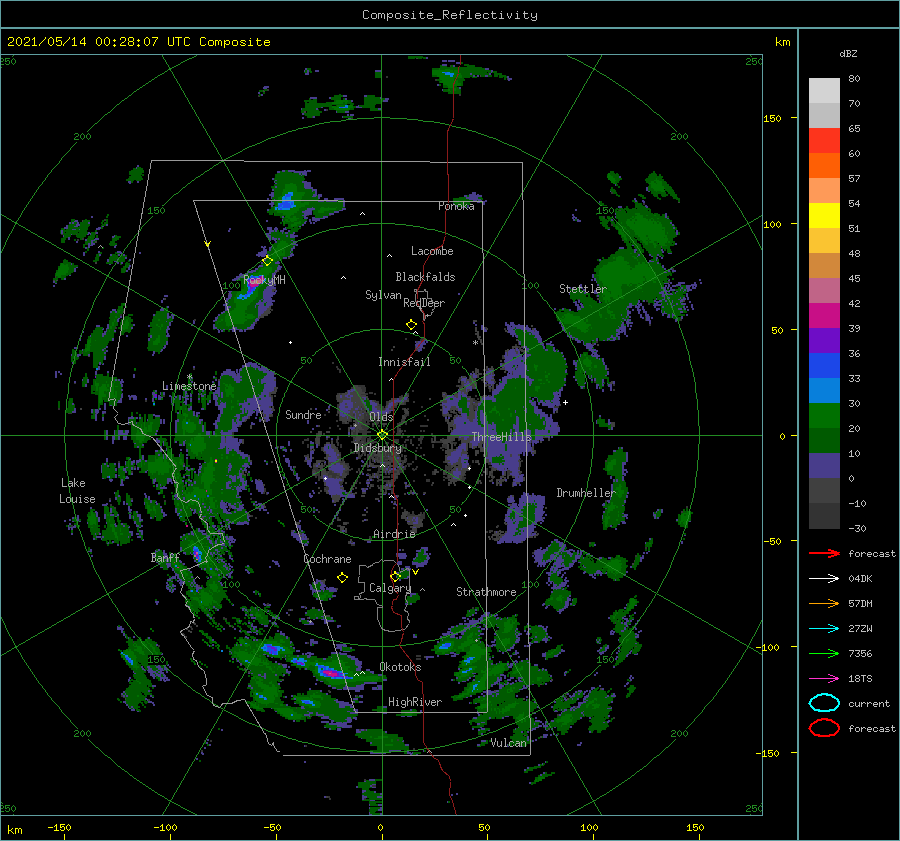The height and width of the screenshot is (841, 900).
Task: Click the Banff label on map
Action: [165, 557]
